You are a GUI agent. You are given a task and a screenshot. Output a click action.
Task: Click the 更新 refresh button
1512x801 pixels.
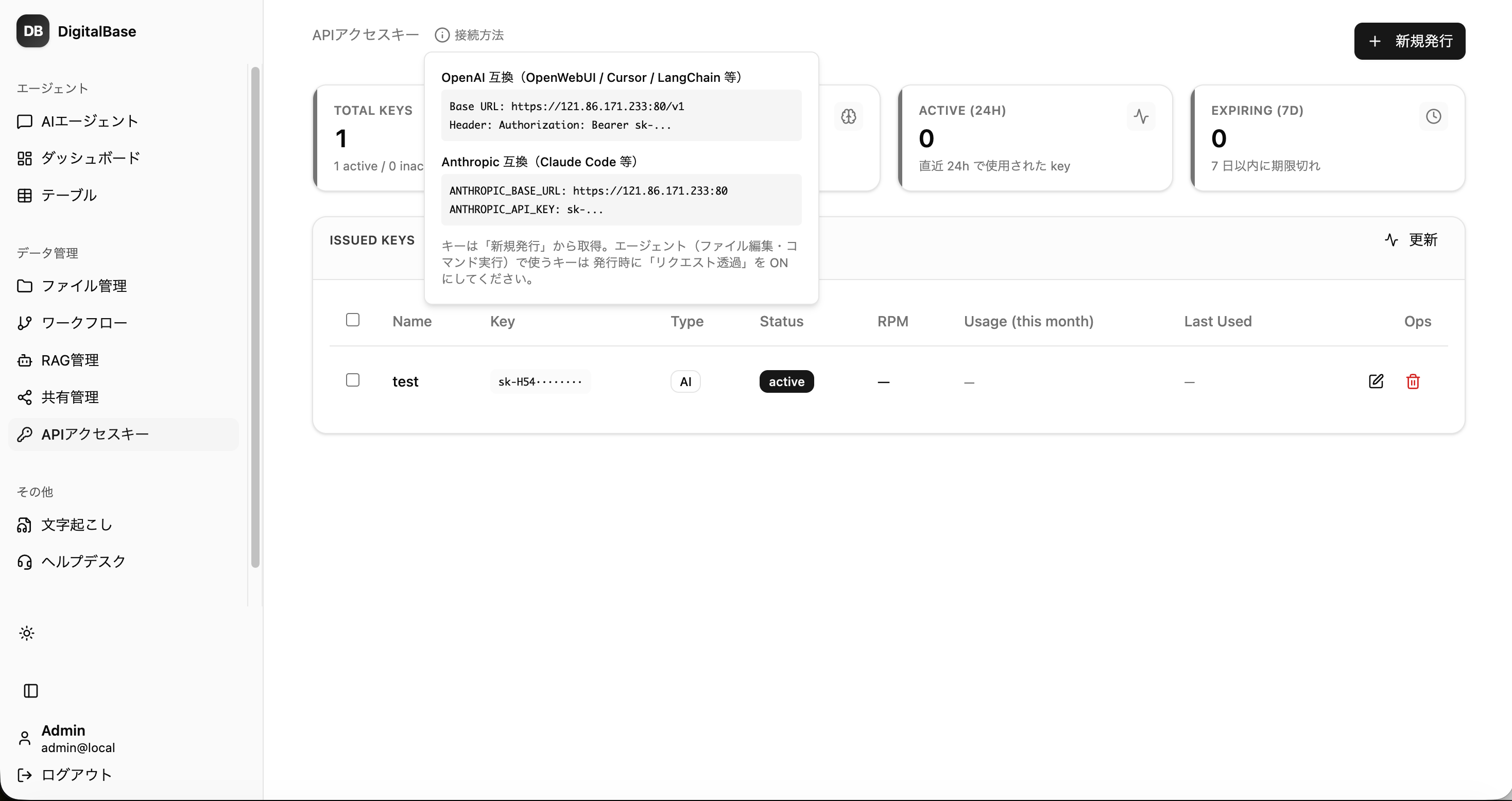[x=1411, y=239]
